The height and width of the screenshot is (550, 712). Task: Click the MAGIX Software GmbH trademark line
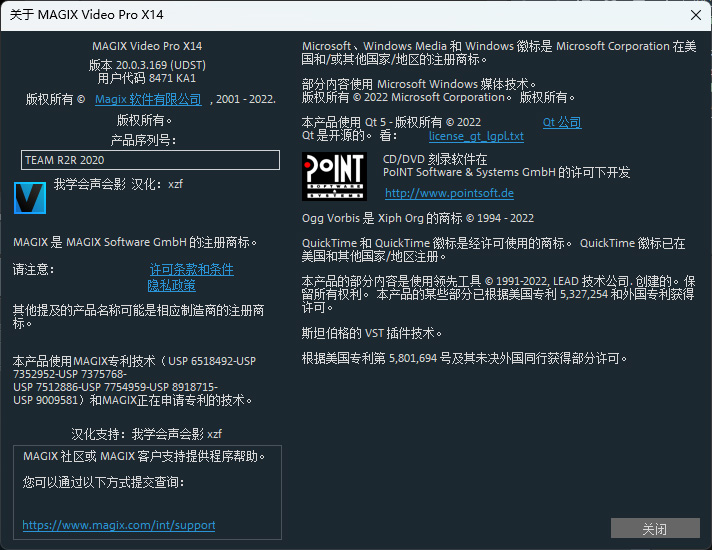tap(135, 242)
